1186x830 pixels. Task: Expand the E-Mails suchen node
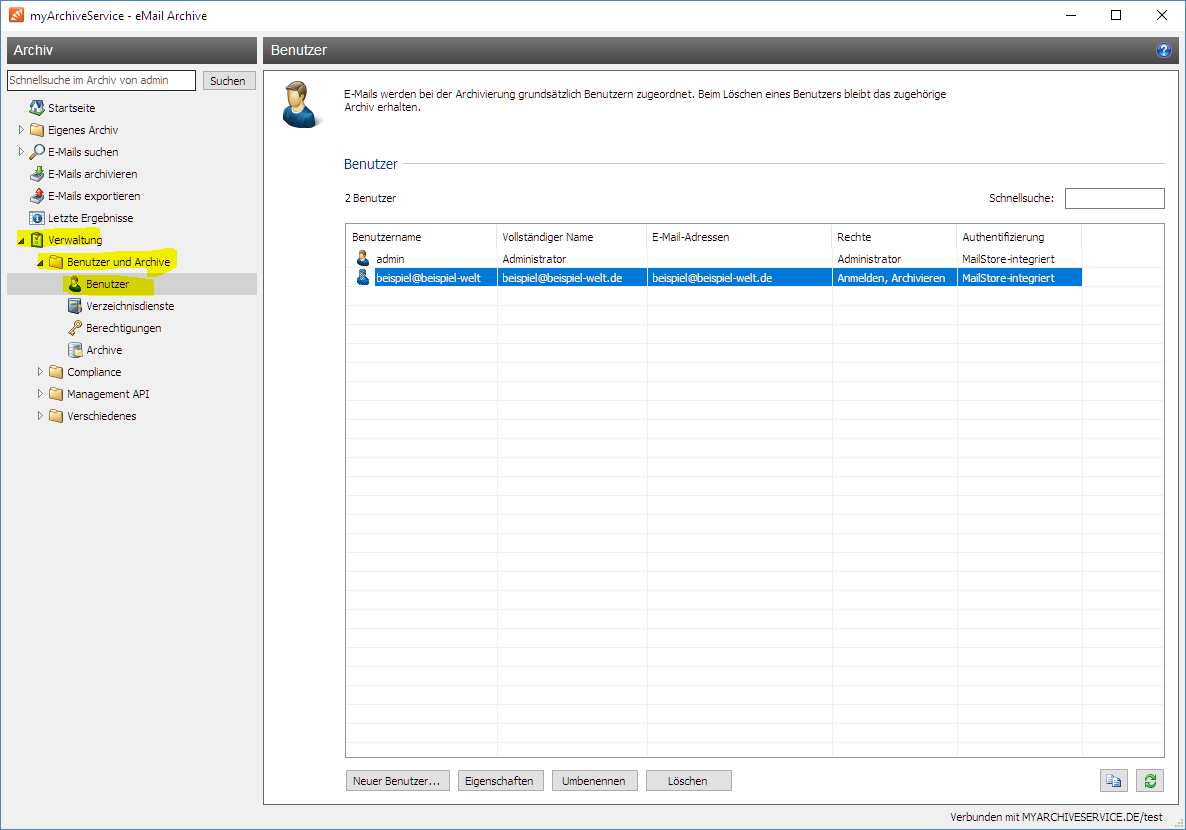tap(21, 152)
